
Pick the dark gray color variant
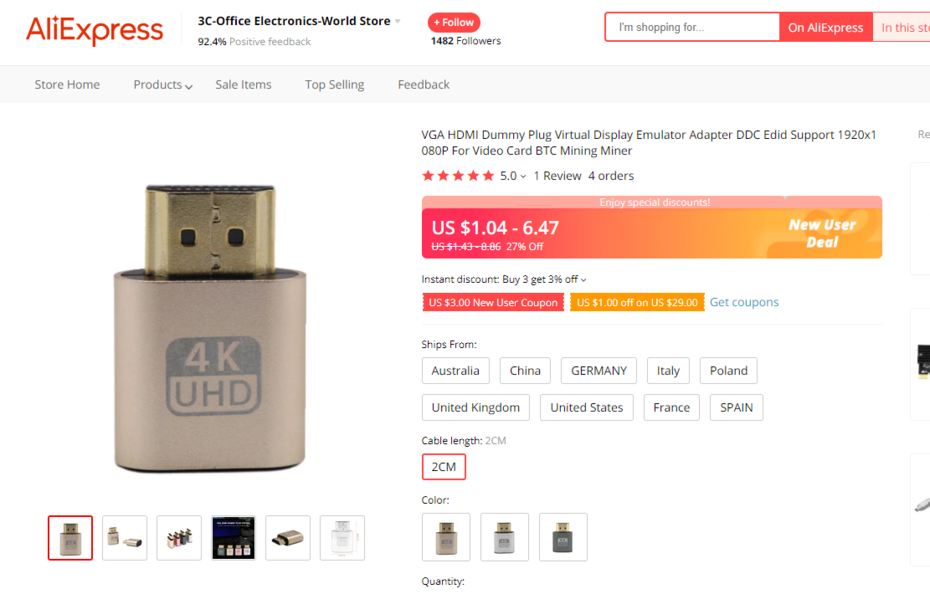point(563,537)
